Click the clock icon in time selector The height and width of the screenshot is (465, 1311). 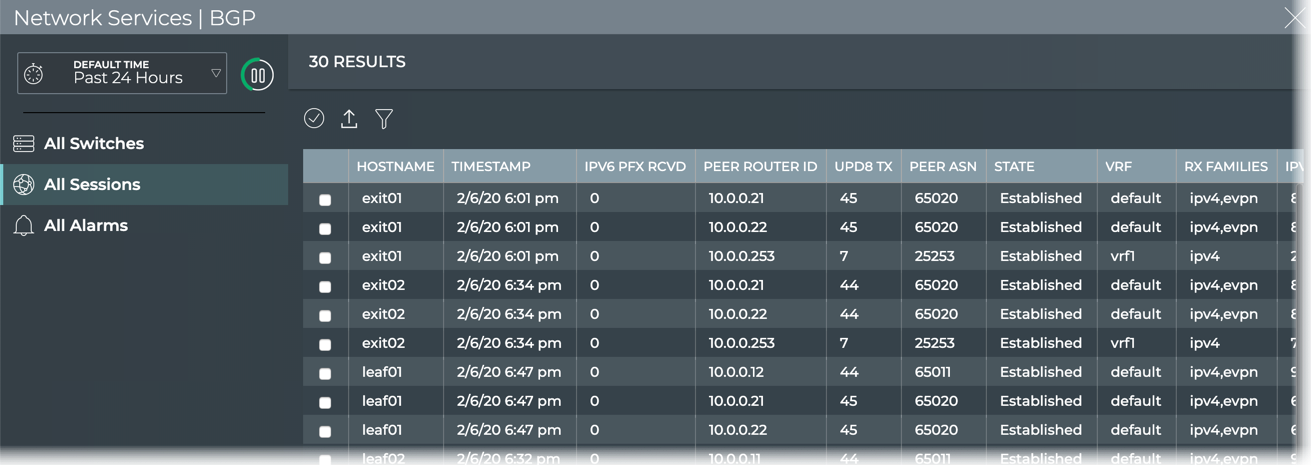tap(34, 74)
